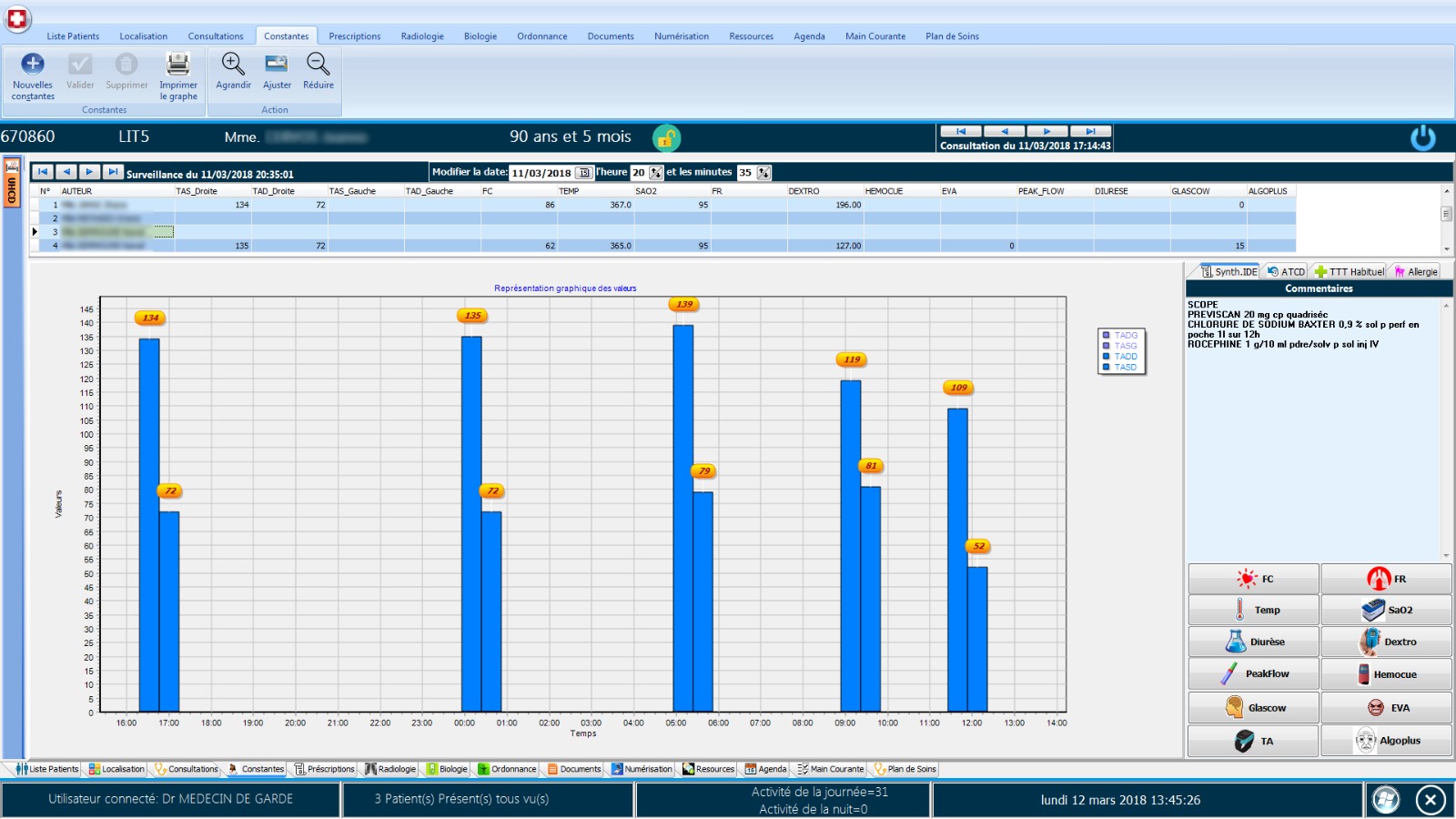1456x819 pixels.
Task: Open the Prescriptions ribbon tab
Action: (354, 36)
